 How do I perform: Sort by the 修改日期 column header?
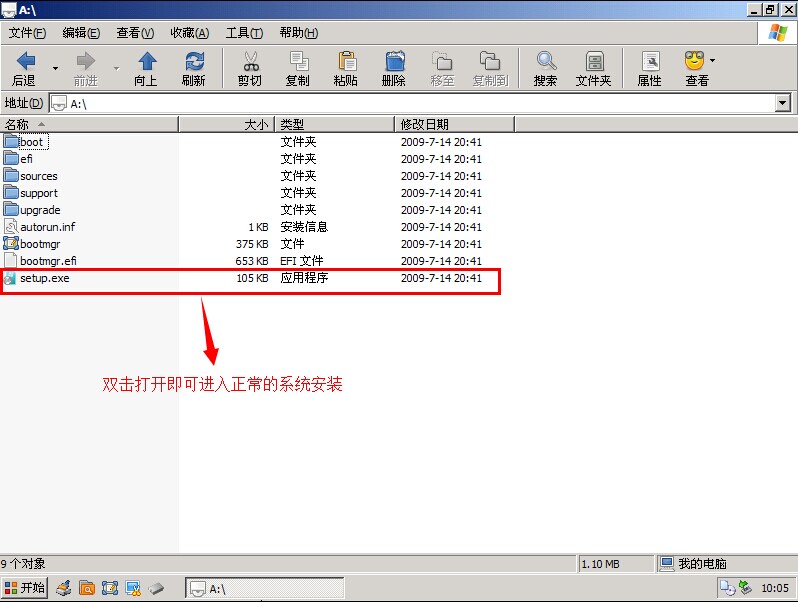point(454,124)
